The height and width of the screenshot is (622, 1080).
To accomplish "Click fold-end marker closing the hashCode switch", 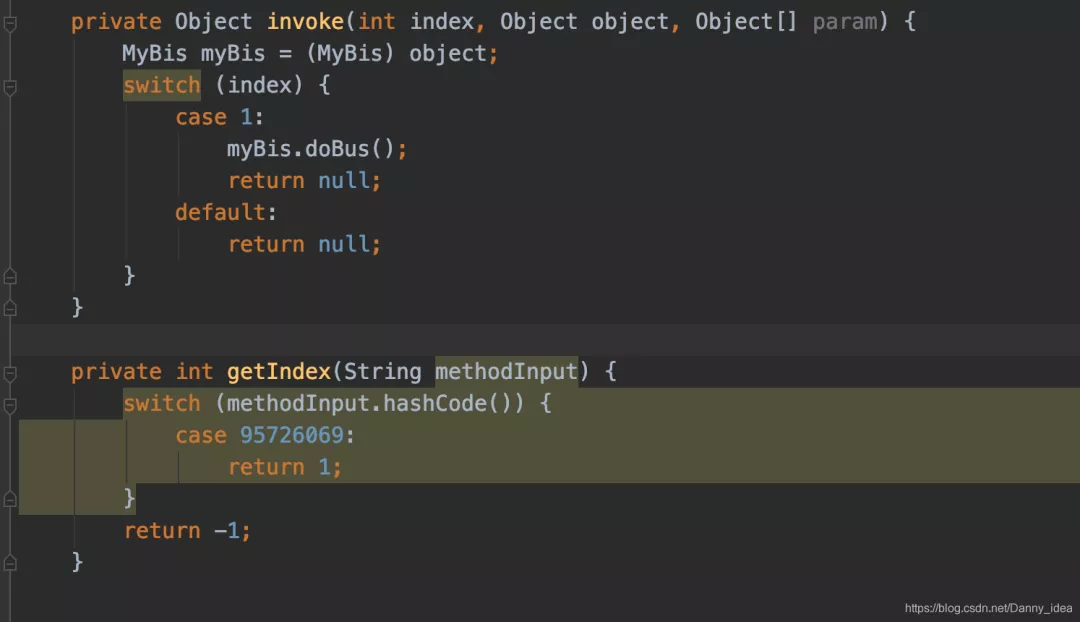I will coord(10,498).
